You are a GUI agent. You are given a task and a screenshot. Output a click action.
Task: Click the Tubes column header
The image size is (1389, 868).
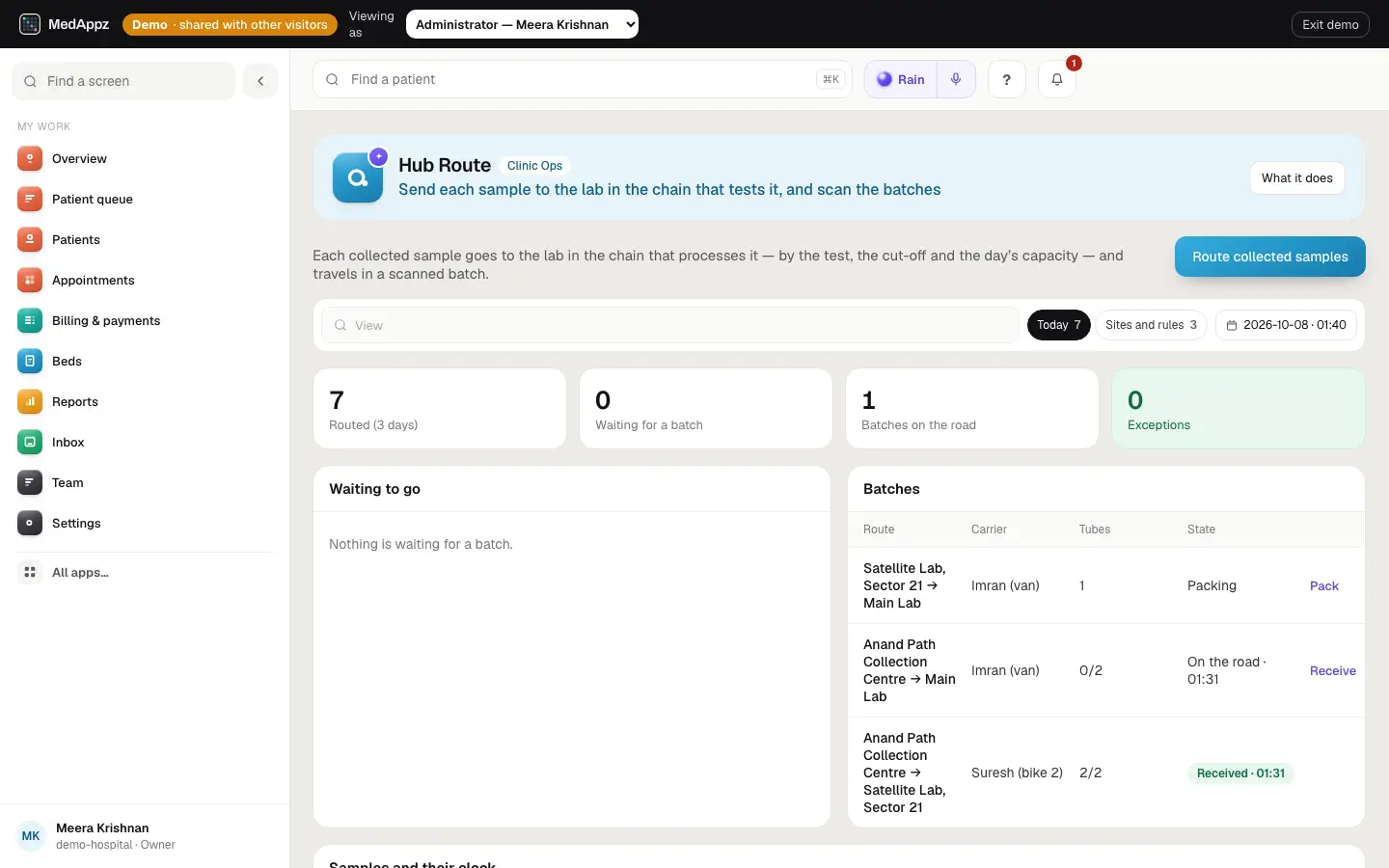1095,529
